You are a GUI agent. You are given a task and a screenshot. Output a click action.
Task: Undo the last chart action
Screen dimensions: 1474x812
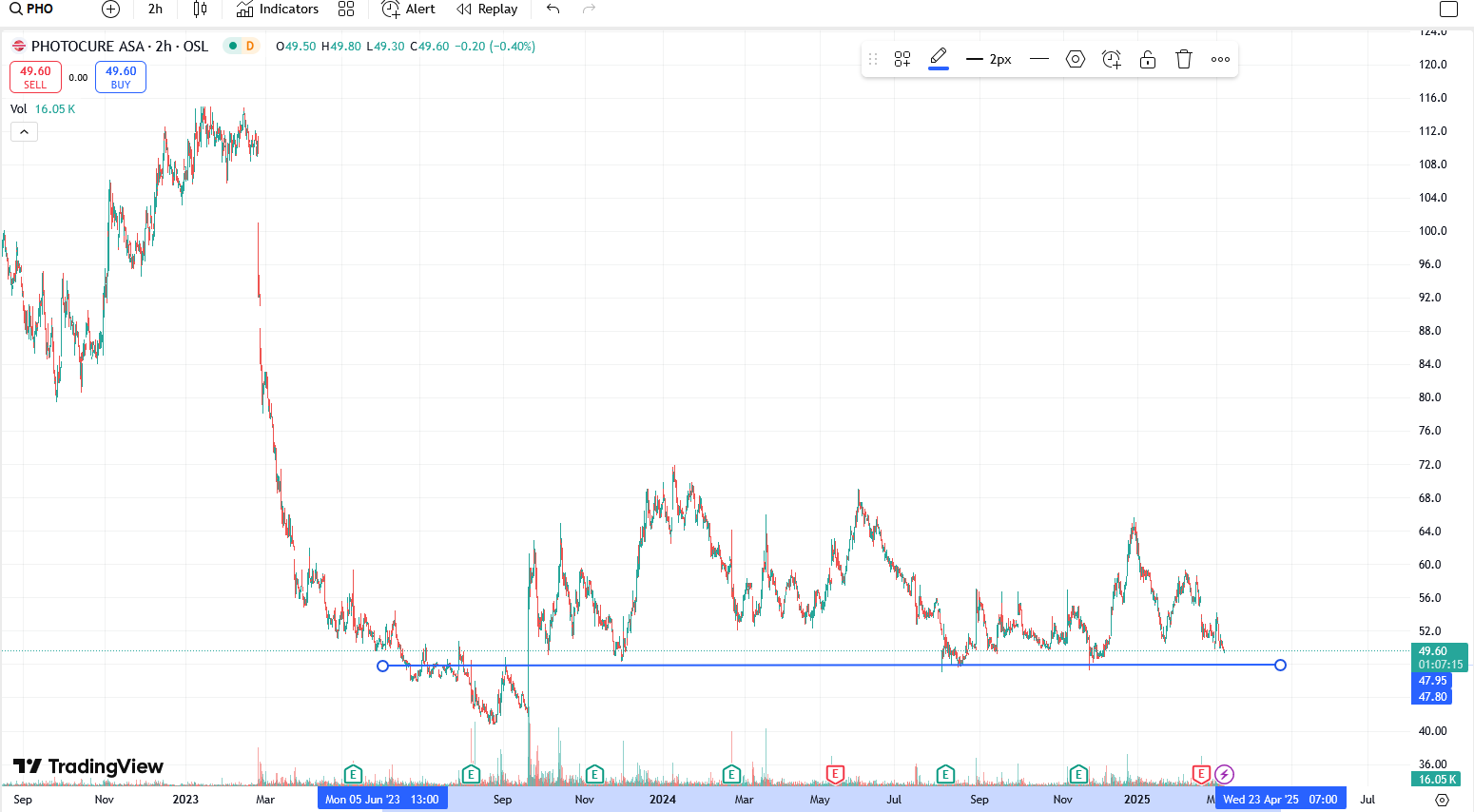click(553, 9)
